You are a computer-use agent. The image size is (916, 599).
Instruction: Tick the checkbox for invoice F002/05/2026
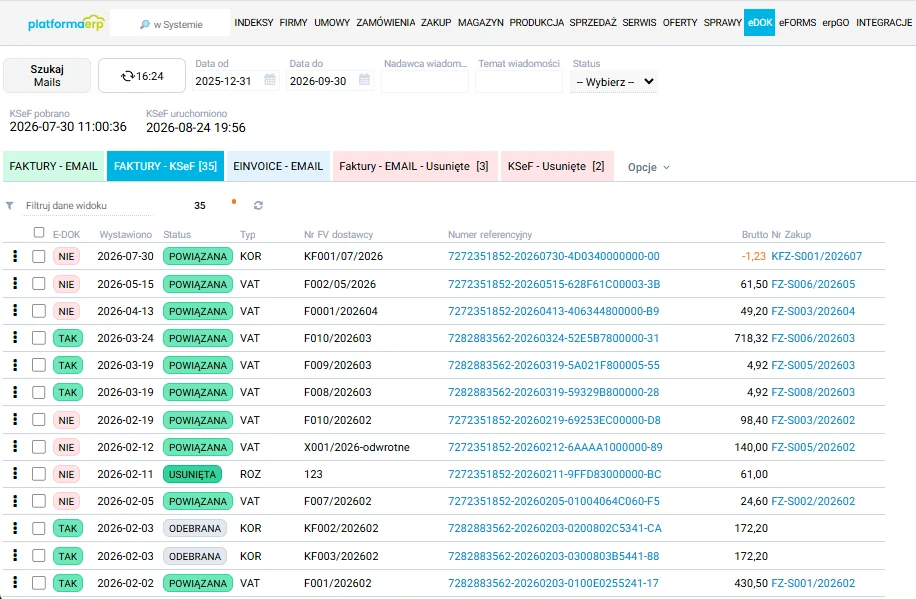(39, 284)
